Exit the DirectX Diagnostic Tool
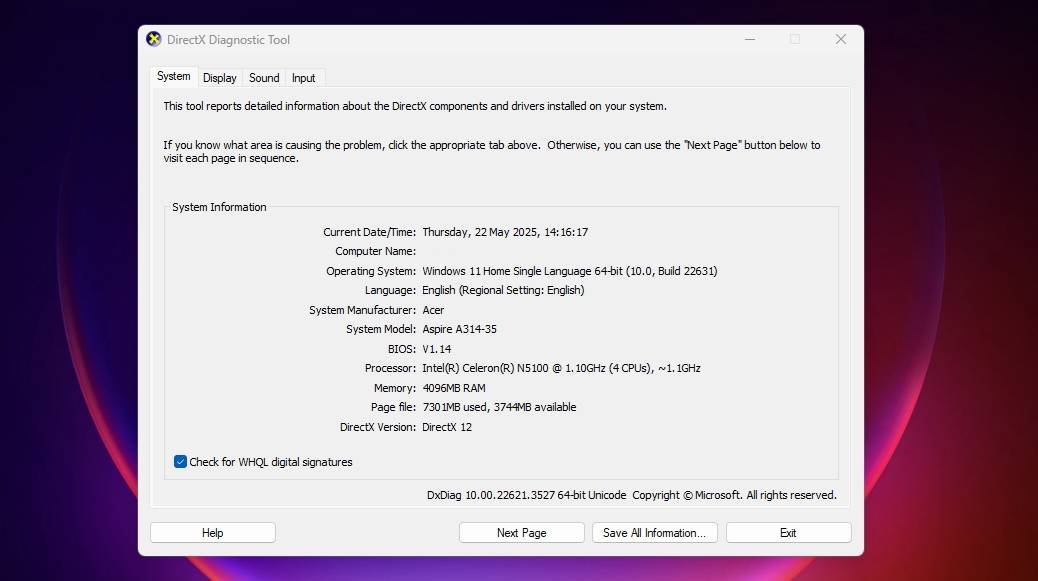The image size is (1038, 581). pyautogui.click(x=788, y=533)
